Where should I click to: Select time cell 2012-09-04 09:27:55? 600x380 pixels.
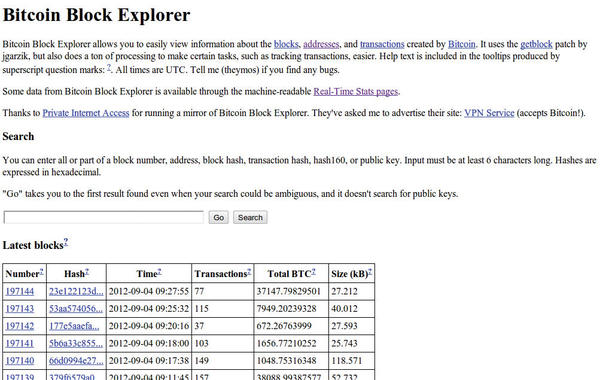[x=149, y=292]
